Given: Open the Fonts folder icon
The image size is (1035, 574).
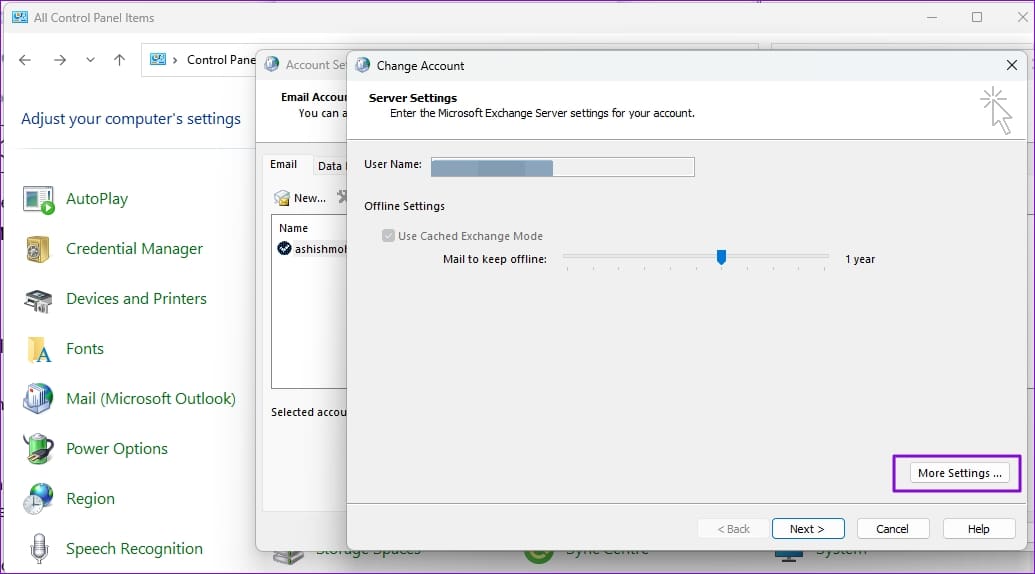Looking at the screenshot, I should point(39,350).
